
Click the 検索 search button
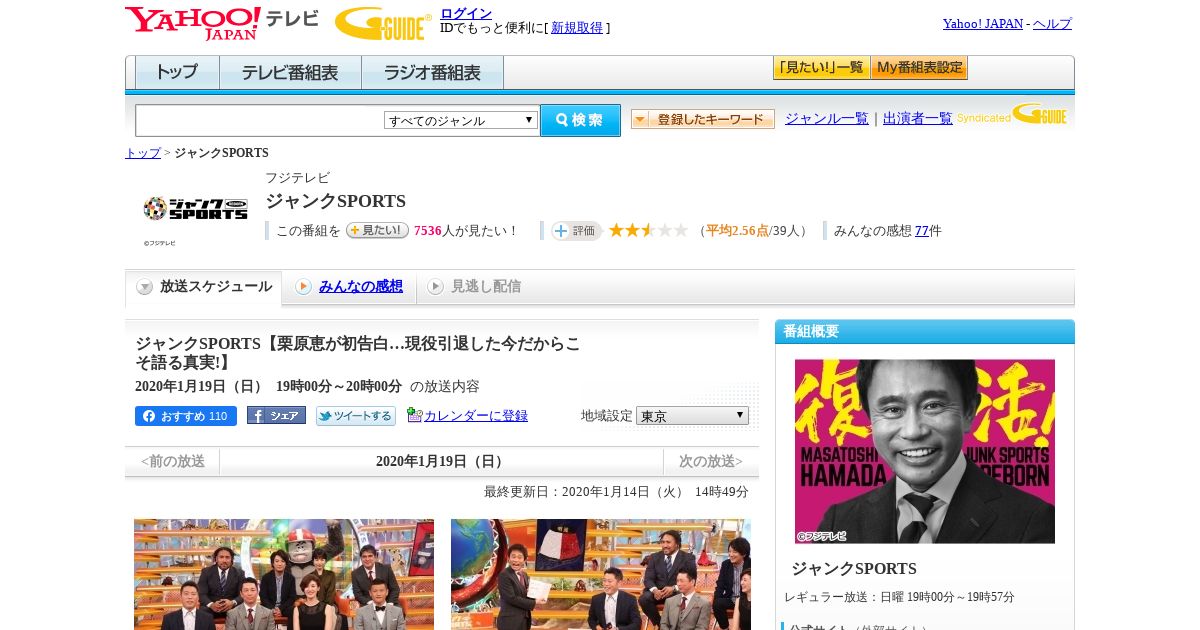(x=580, y=120)
